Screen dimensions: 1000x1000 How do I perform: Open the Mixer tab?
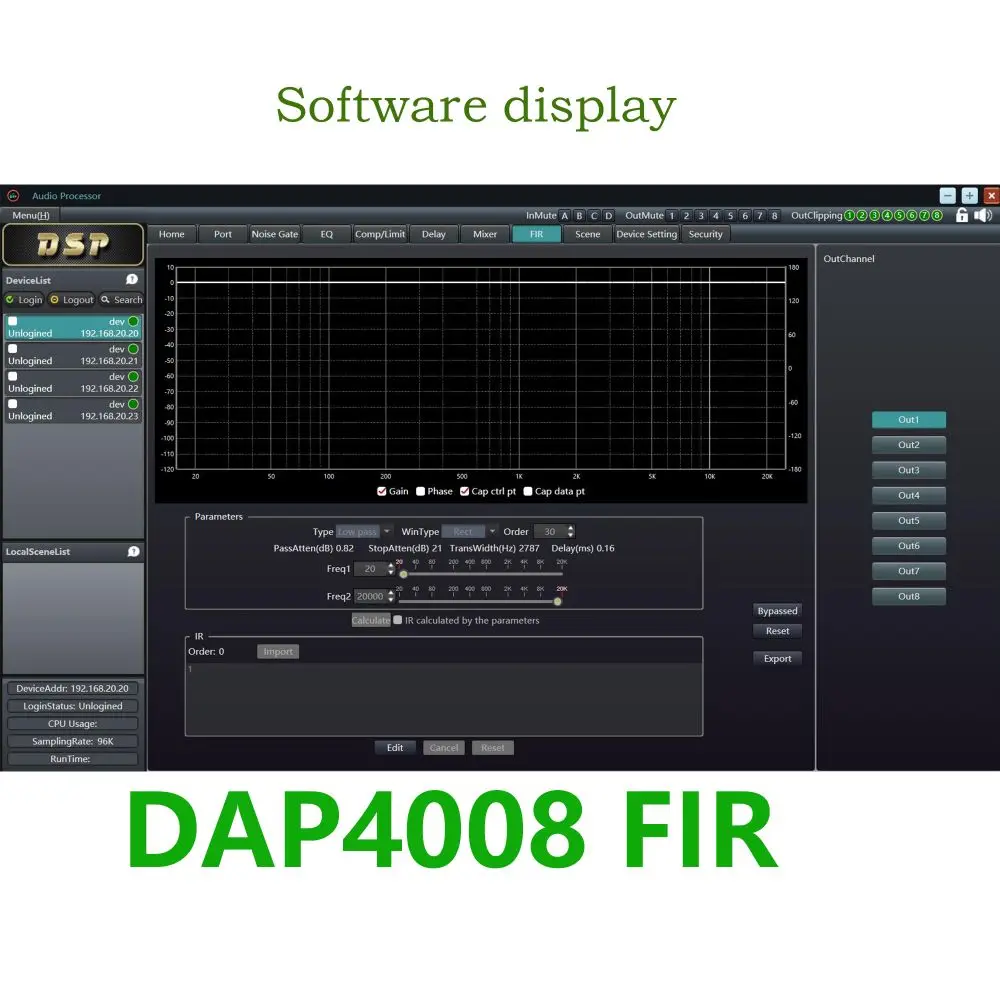(x=485, y=234)
